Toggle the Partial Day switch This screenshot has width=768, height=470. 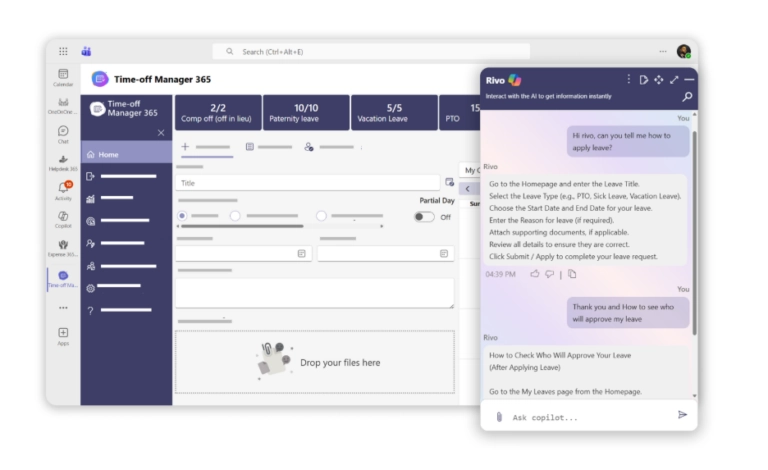pos(424,217)
